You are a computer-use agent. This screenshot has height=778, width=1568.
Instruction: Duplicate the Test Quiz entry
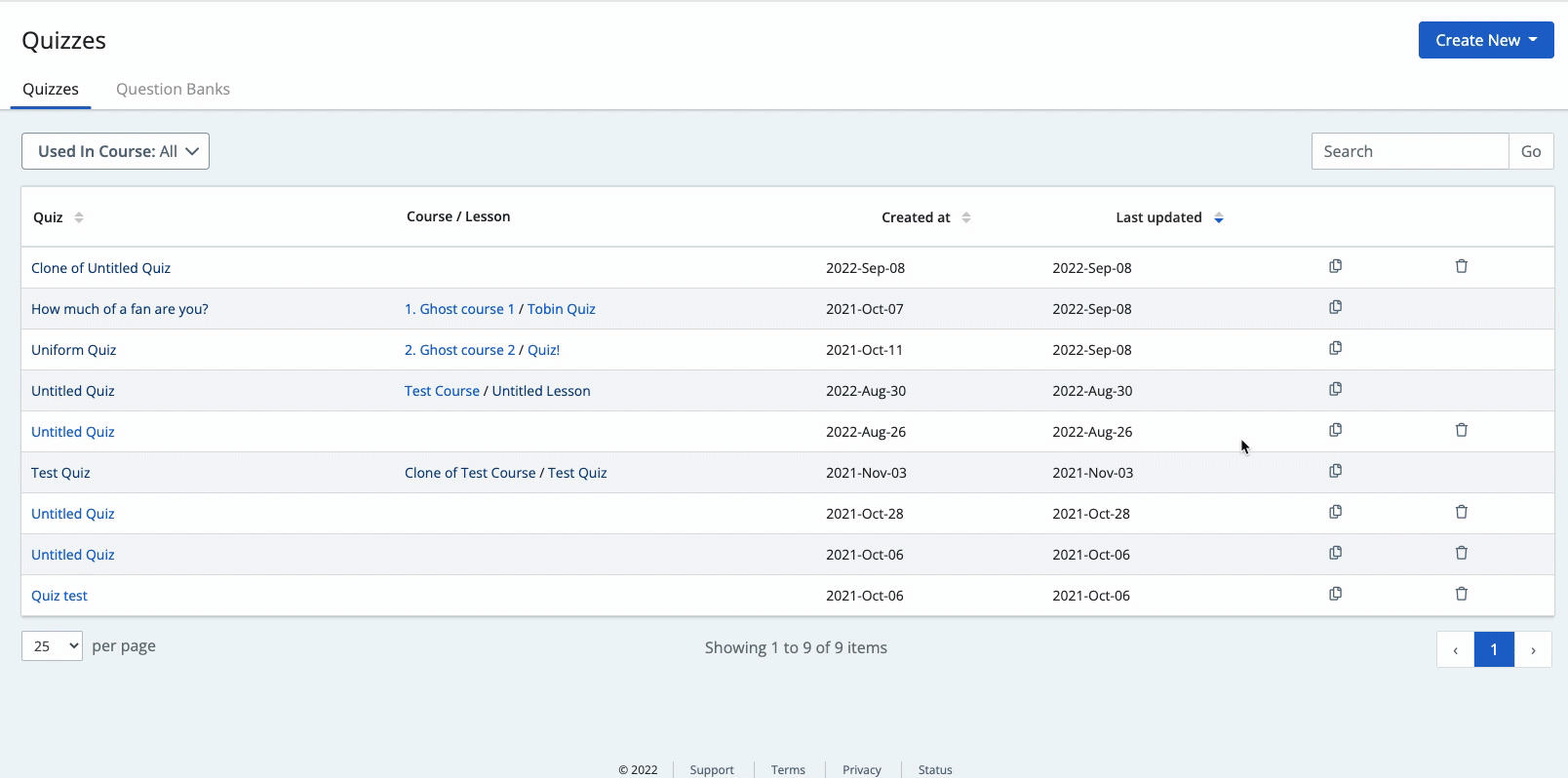click(1335, 471)
